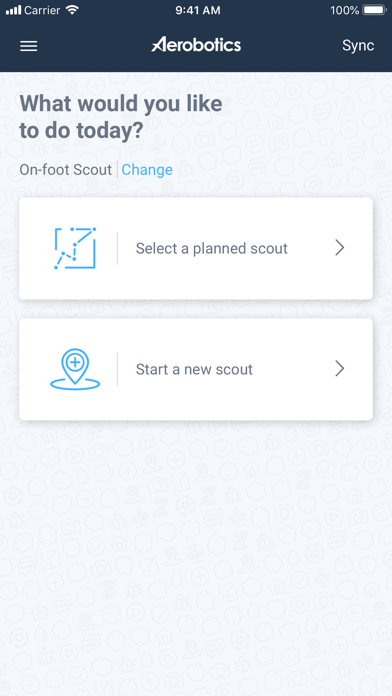Image resolution: width=392 pixels, height=696 pixels.
Task: Click the On-foot Scout mode label
Action: pyautogui.click(x=66, y=170)
